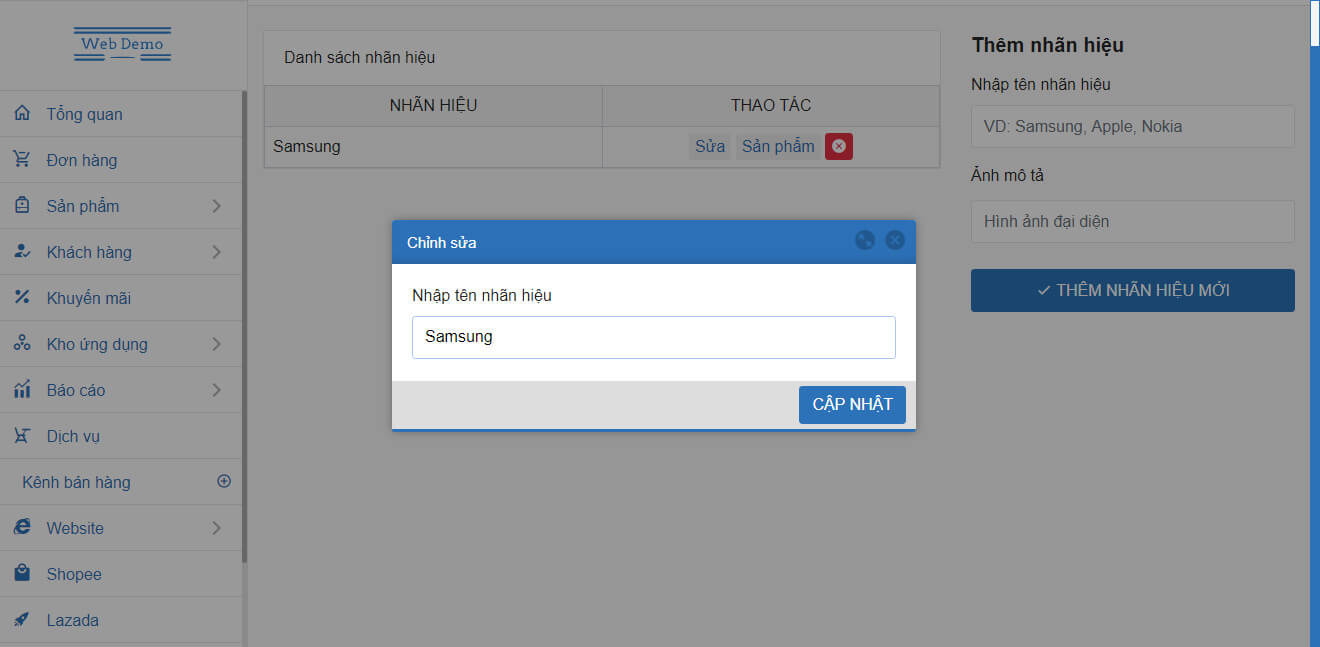Click the Hình ảnh đại diện field
Screen dimensions: 1320x647
coord(1132,221)
